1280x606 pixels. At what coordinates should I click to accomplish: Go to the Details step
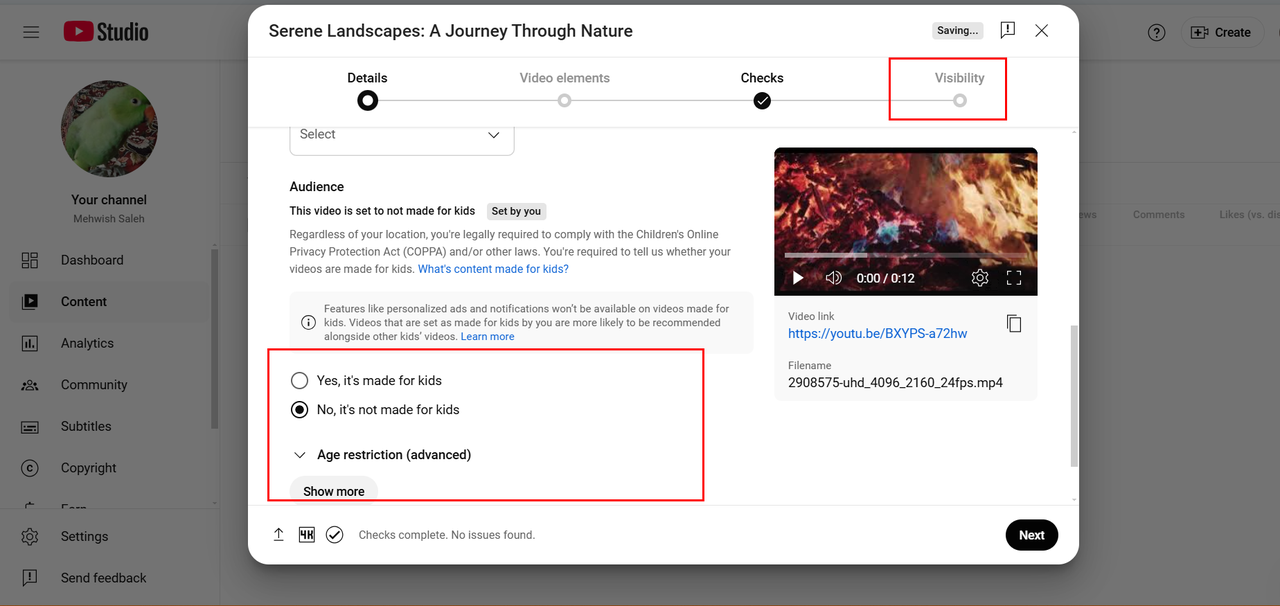click(x=367, y=89)
